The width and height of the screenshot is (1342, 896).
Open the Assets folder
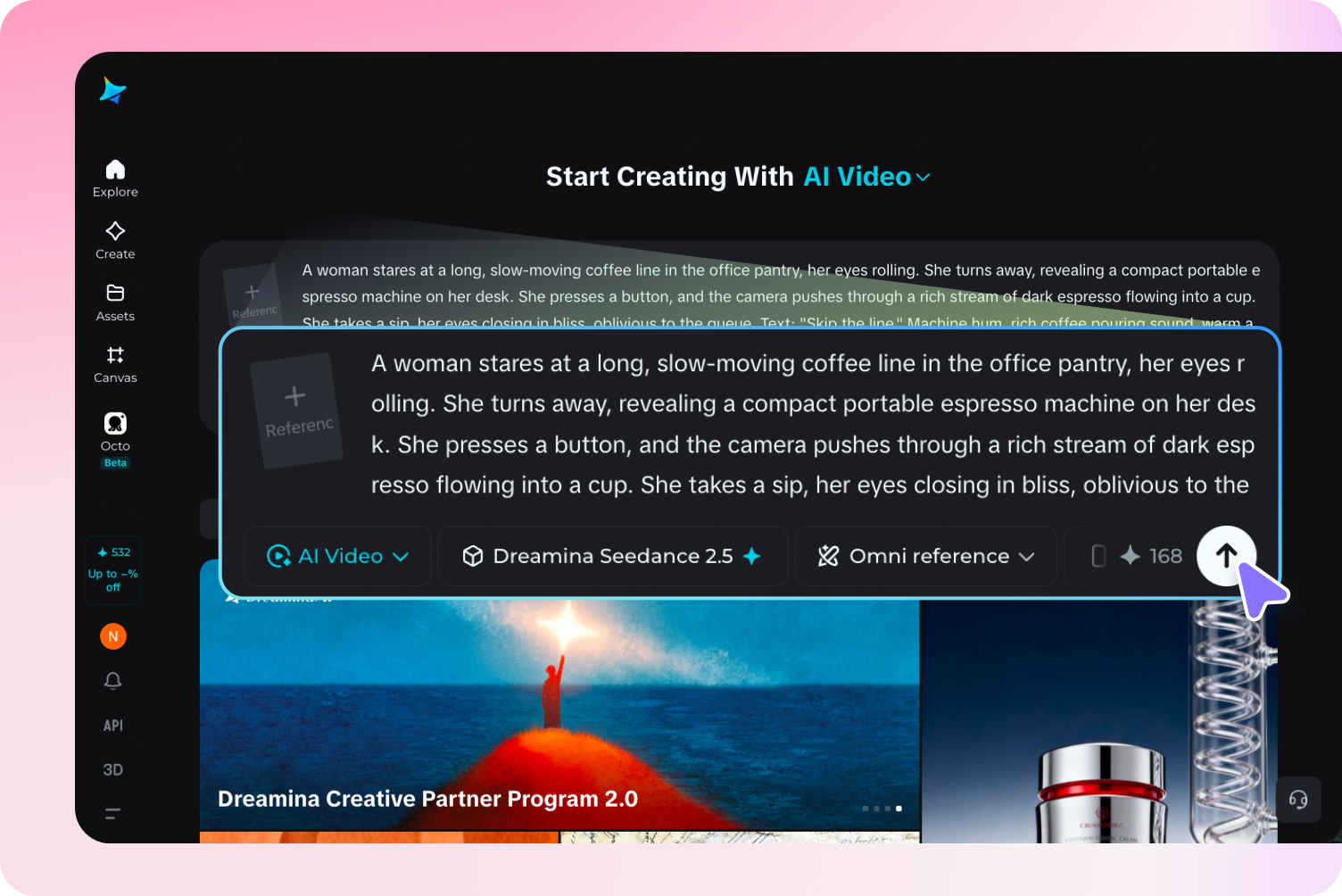(115, 303)
